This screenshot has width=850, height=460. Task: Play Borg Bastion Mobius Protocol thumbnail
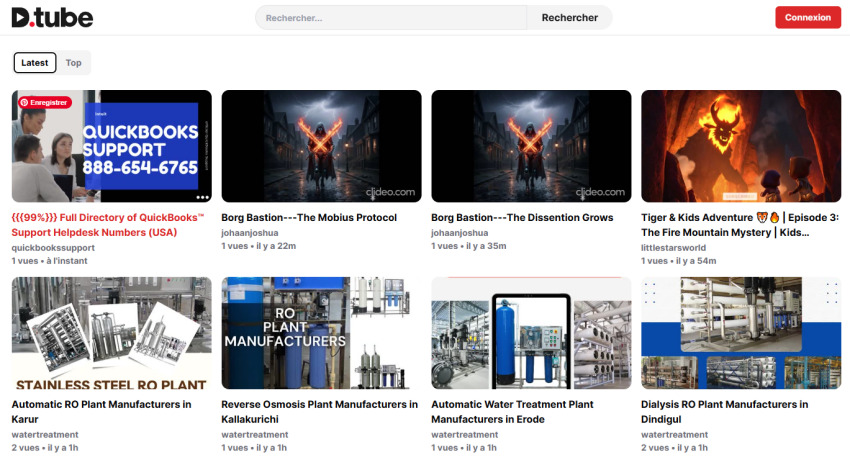[x=321, y=146]
